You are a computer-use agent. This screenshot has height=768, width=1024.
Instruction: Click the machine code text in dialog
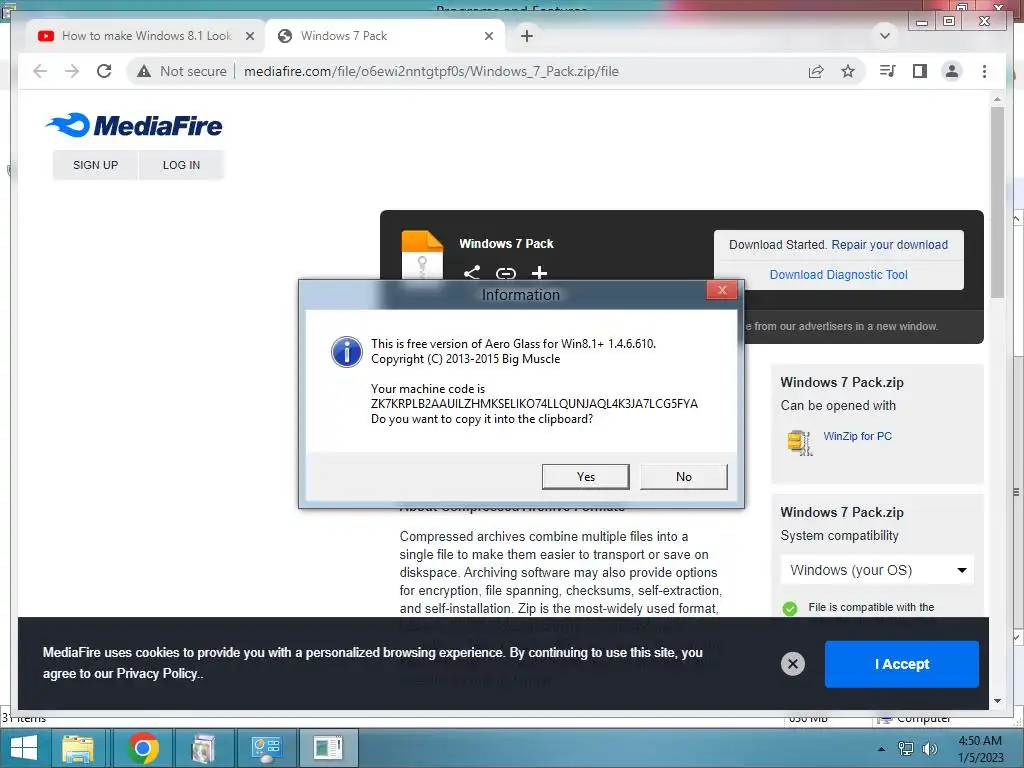534,404
